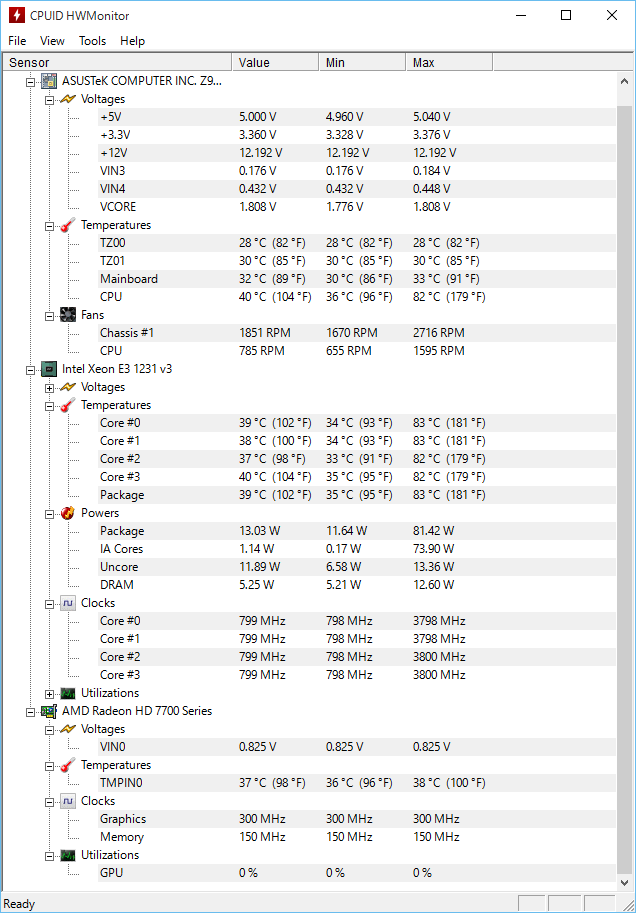Click the thermometer icon for motherboard Temperatures
This screenshot has width=636, height=913.
[68, 225]
